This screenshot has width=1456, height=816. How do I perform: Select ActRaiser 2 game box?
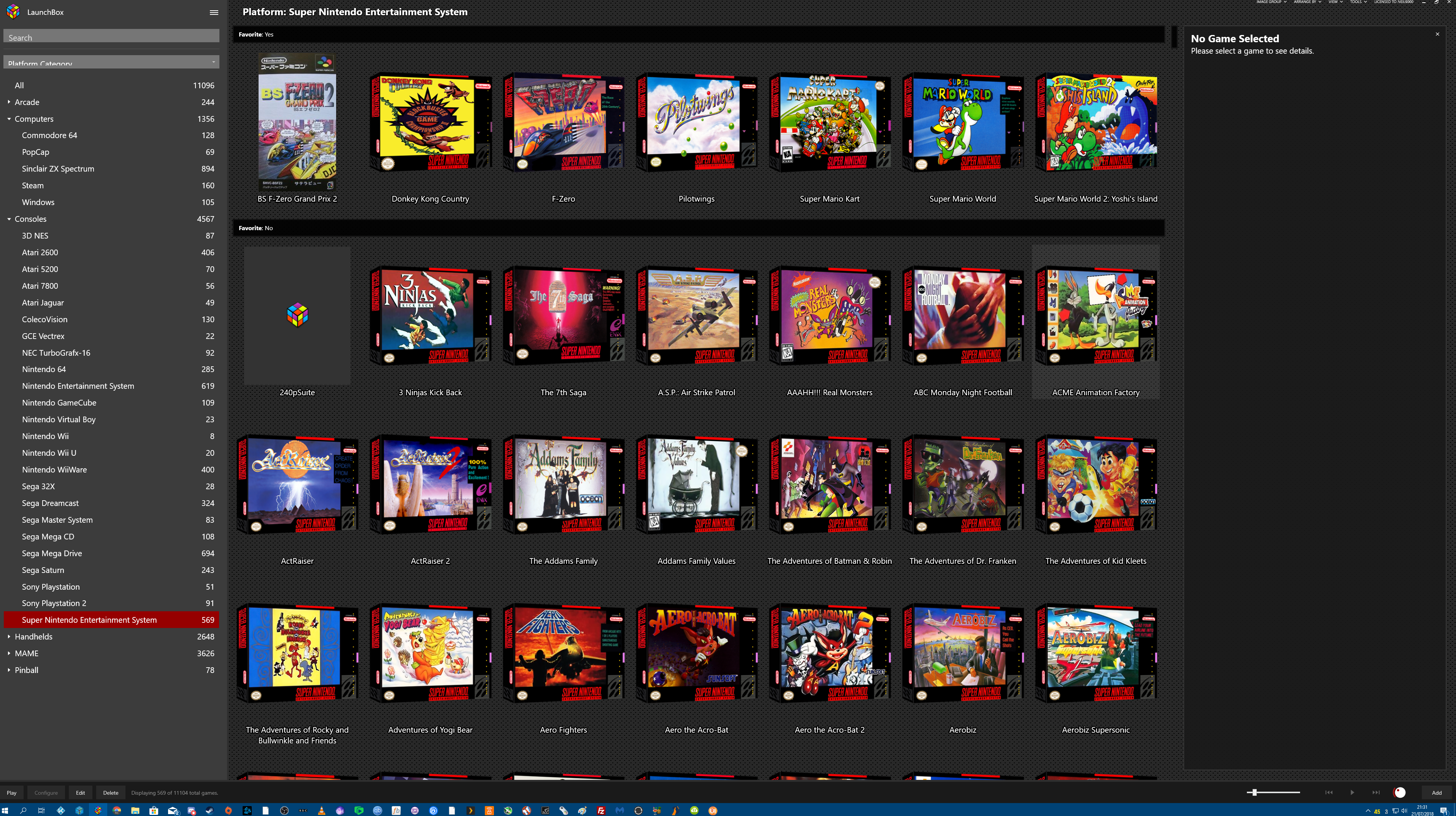tap(430, 485)
